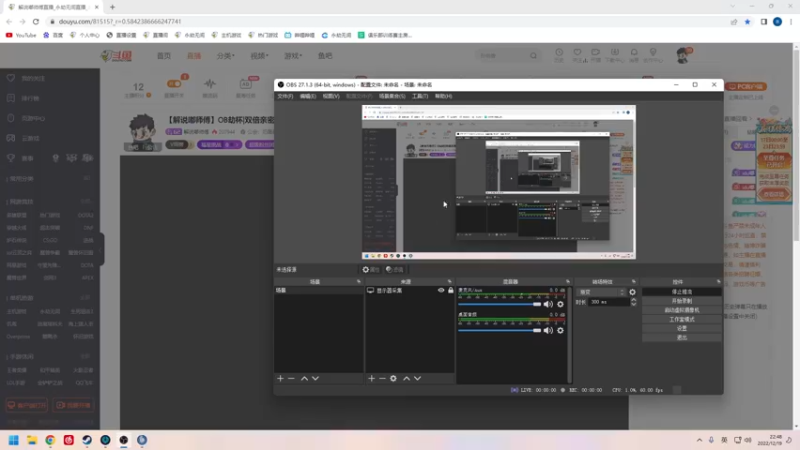The height and width of the screenshot is (450, 800).
Task: Open source properties gear in the Sources panel toolbar
Action: [393, 379]
